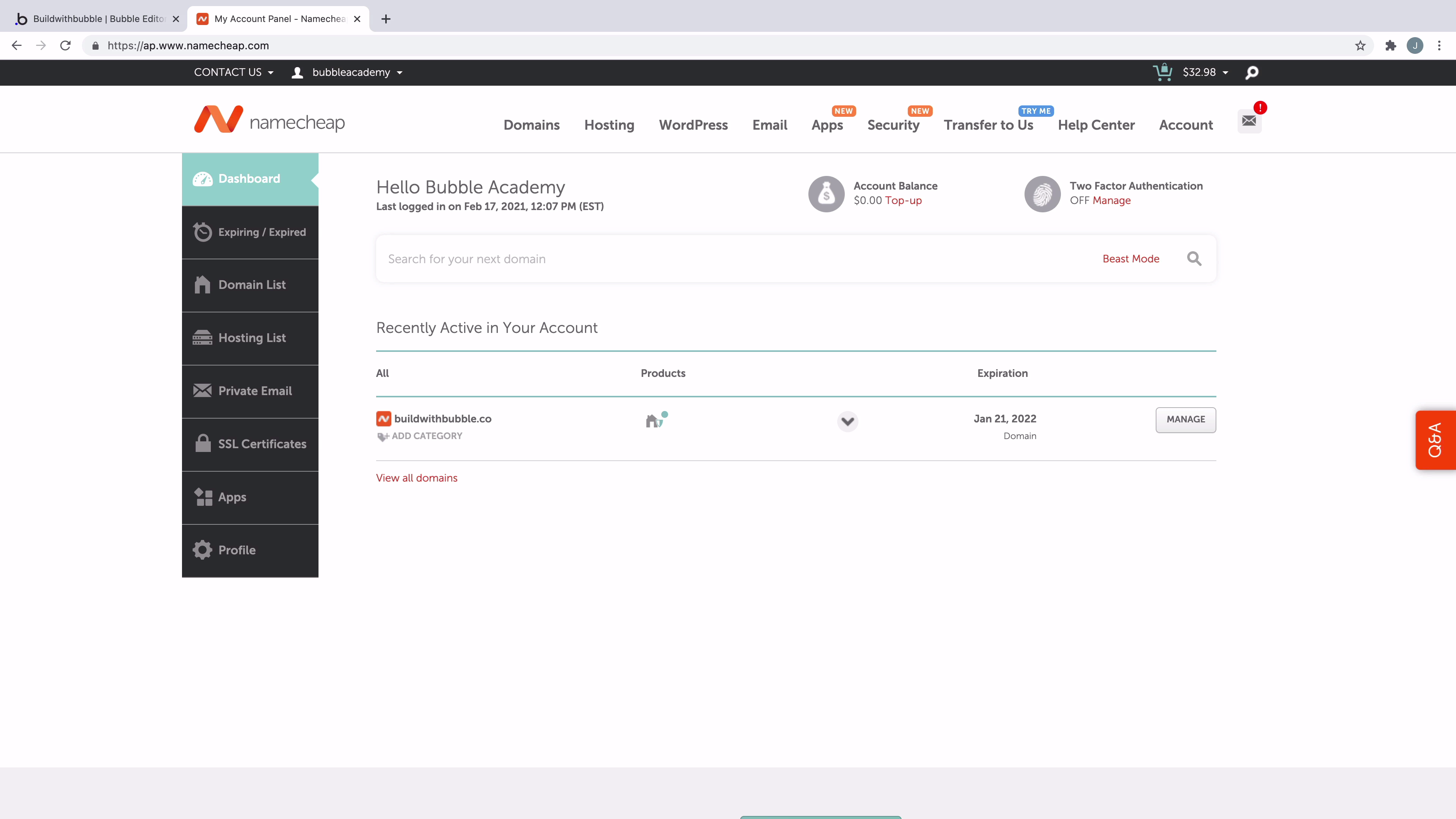
Task: Click Manage next to Two Factor Authentication
Action: pyautogui.click(x=1111, y=201)
